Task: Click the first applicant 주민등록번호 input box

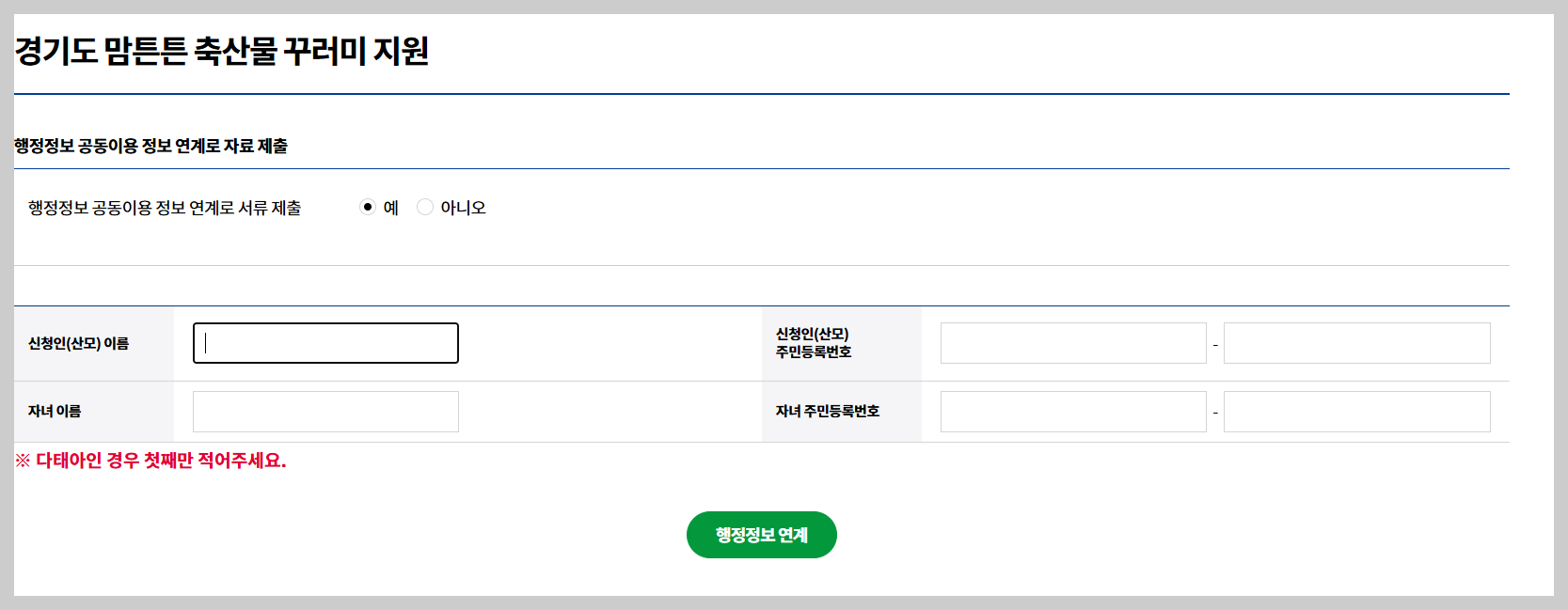Action: pyautogui.click(x=1072, y=342)
